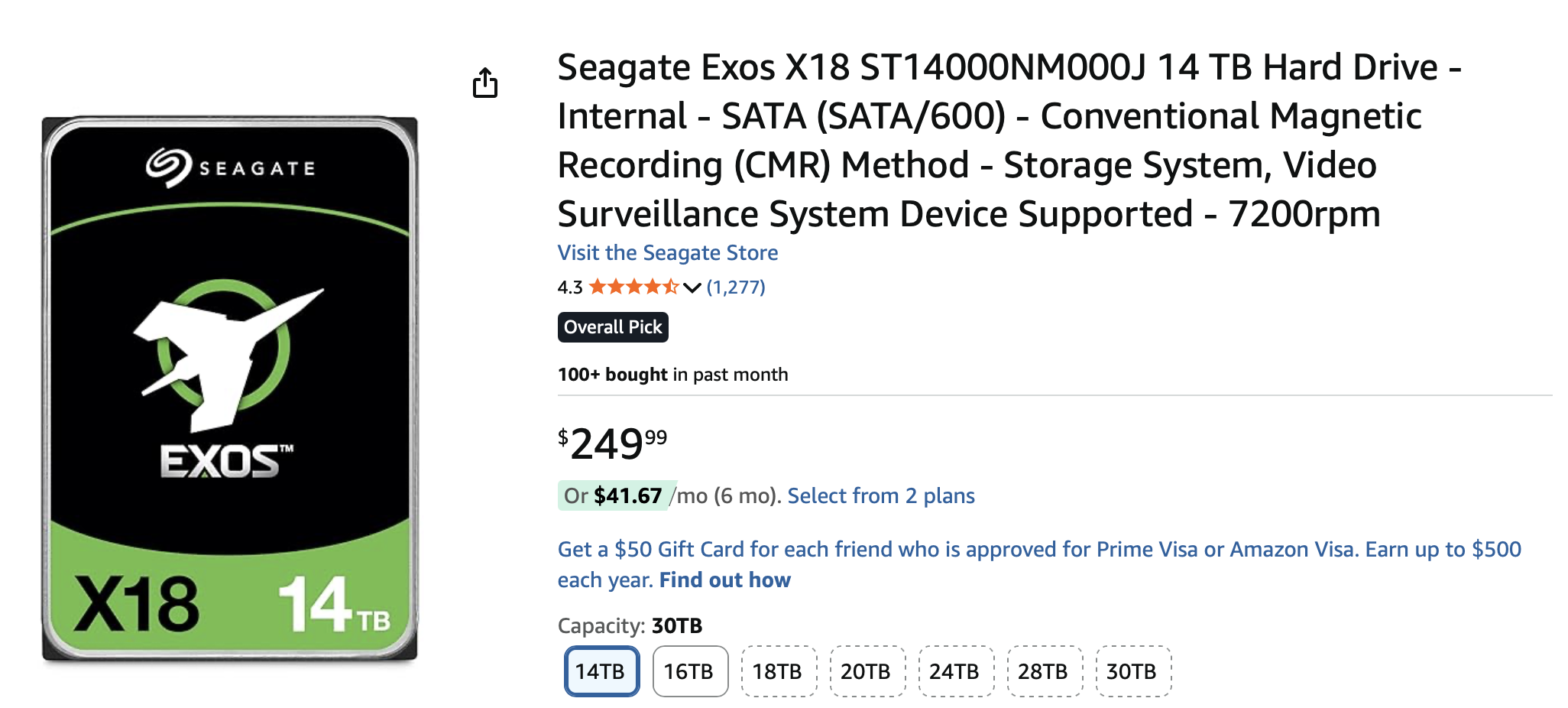Expand the rating breakdown chevron
The height and width of the screenshot is (708, 1568).
692,288
